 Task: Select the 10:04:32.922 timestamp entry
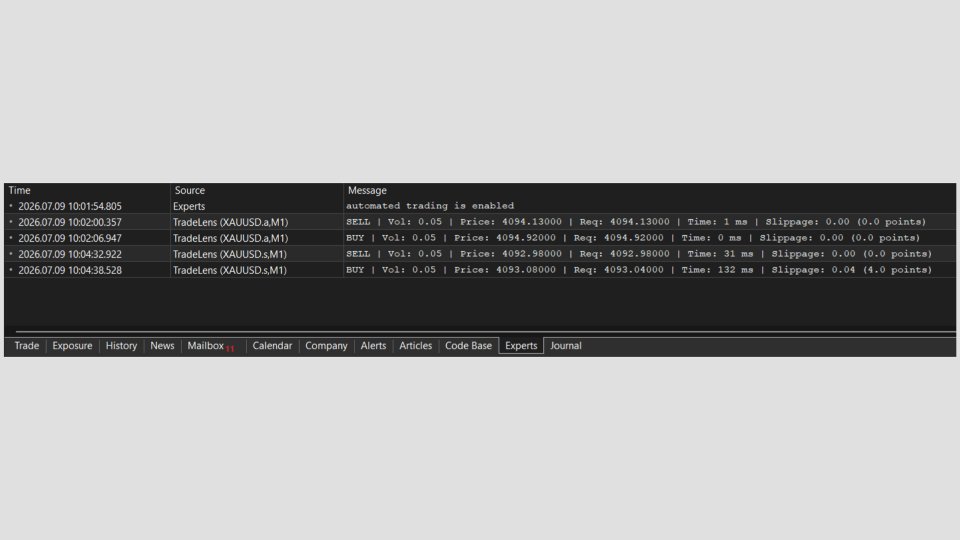(x=70, y=254)
